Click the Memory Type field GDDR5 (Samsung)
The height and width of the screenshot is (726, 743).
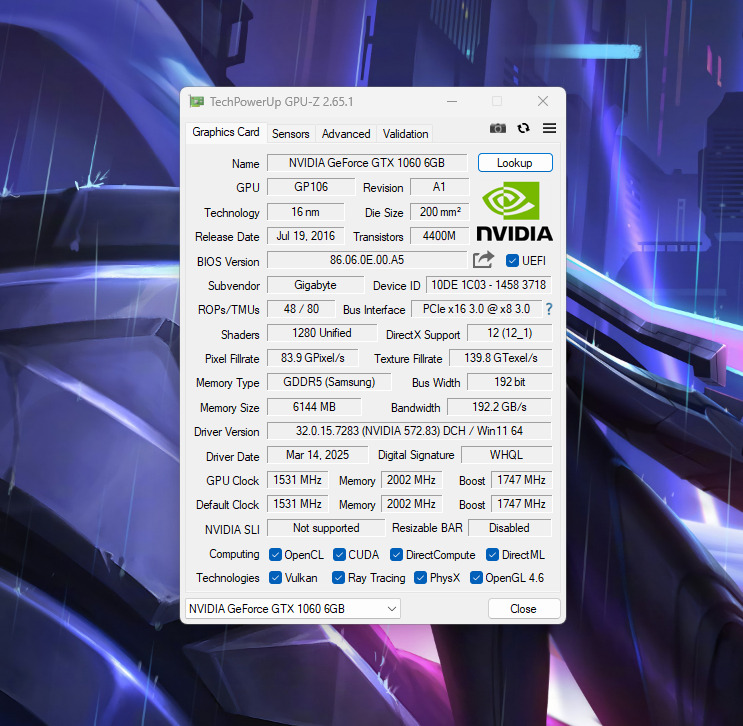pyautogui.click(x=329, y=382)
